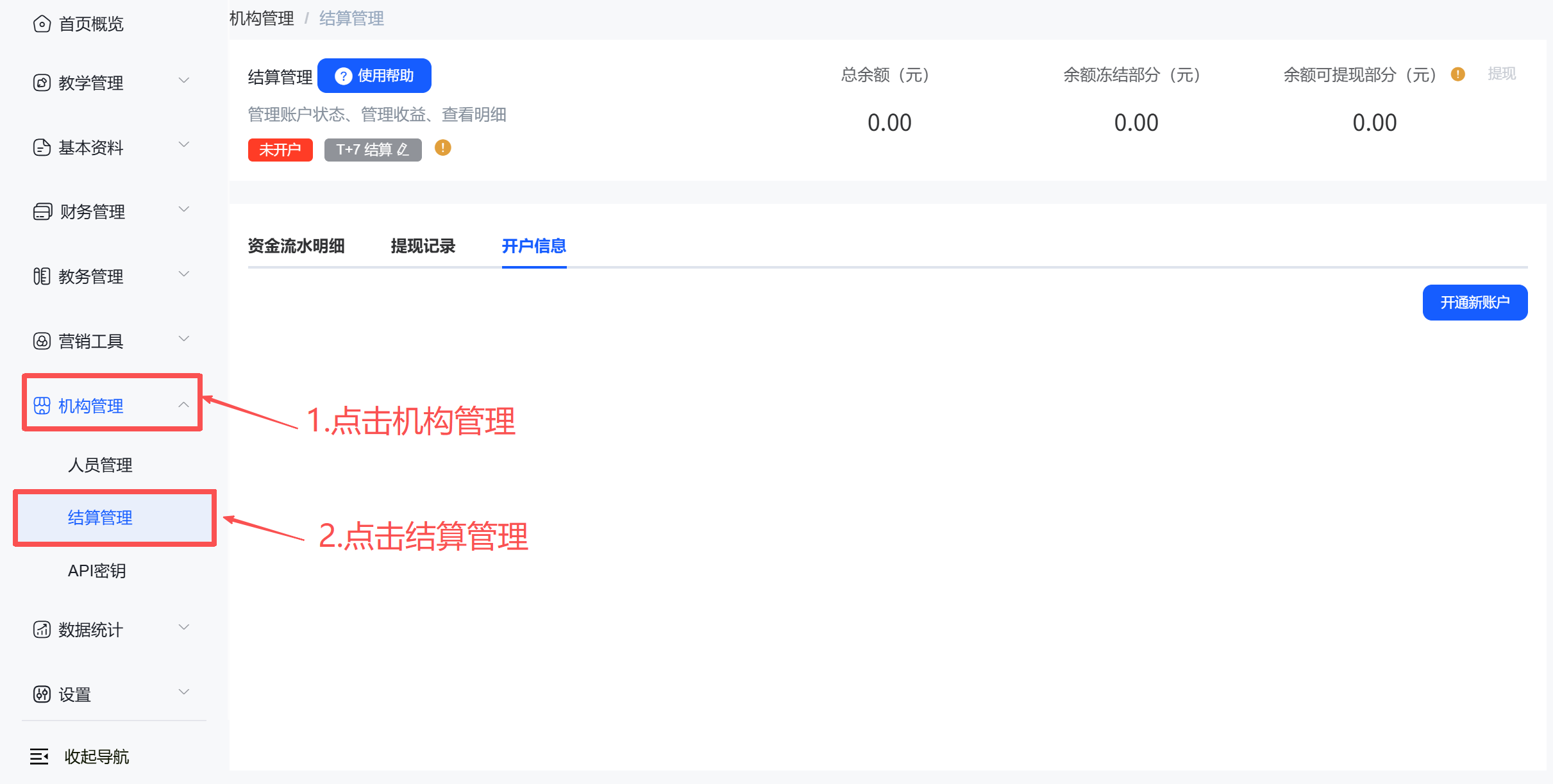Screen dimensions: 1553x784
Task: Click the home overview sidebar icon
Action: coord(42,24)
